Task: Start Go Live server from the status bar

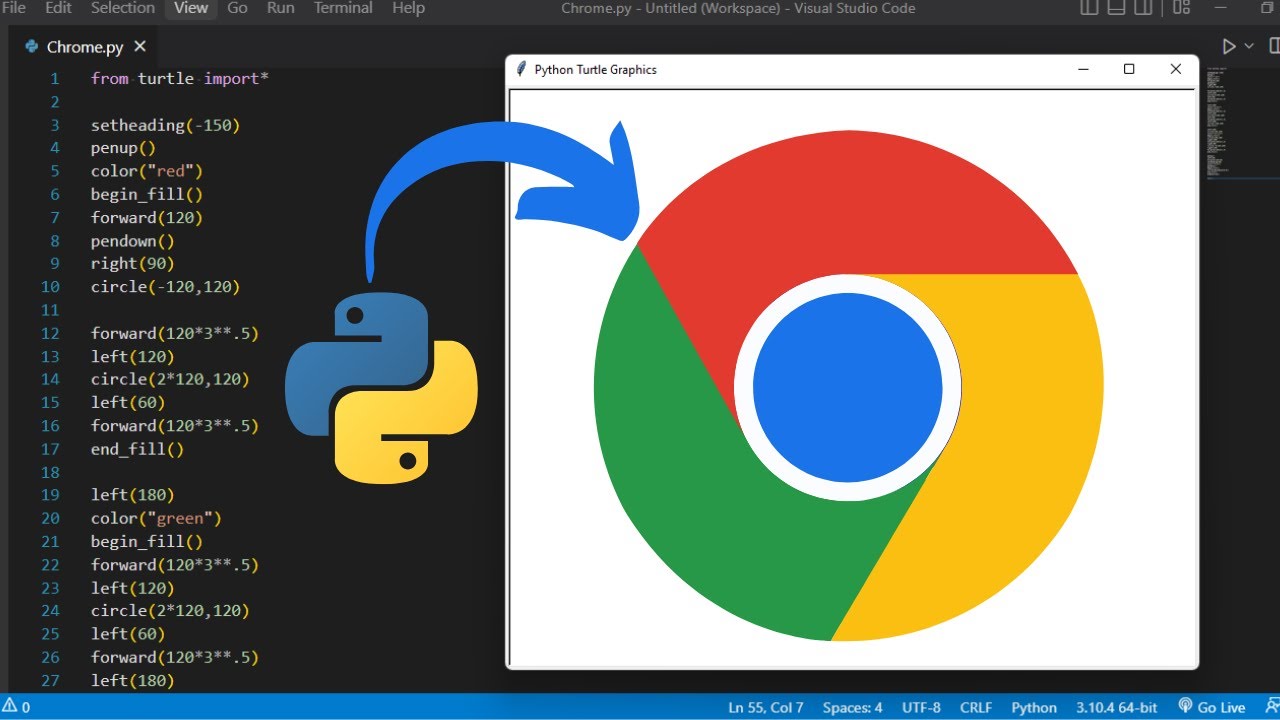Action: pyautogui.click(x=1212, y=707)
